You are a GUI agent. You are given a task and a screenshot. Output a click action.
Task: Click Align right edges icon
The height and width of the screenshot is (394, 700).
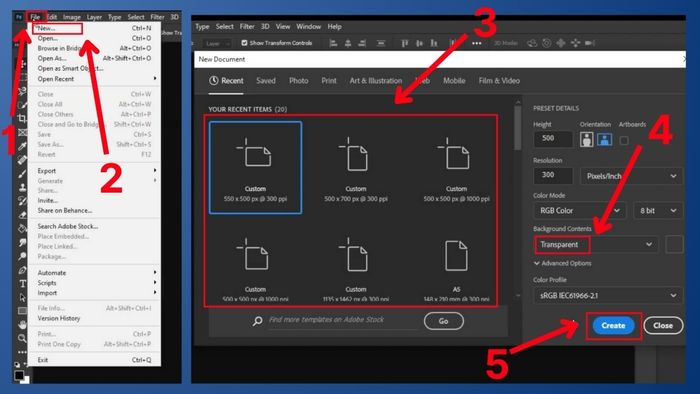362,43
